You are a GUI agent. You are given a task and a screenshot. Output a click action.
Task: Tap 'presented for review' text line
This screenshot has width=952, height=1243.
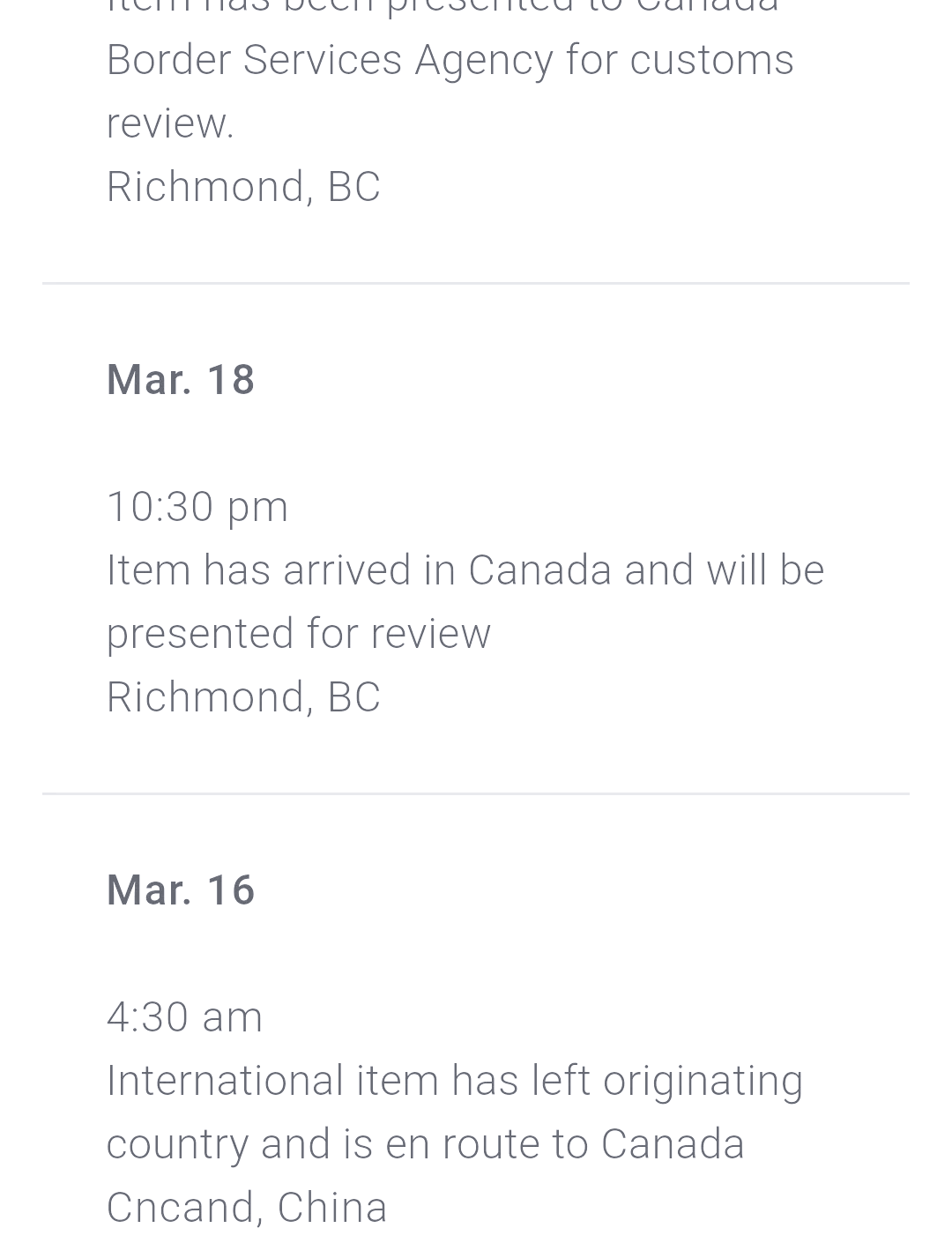coord(299,634)
